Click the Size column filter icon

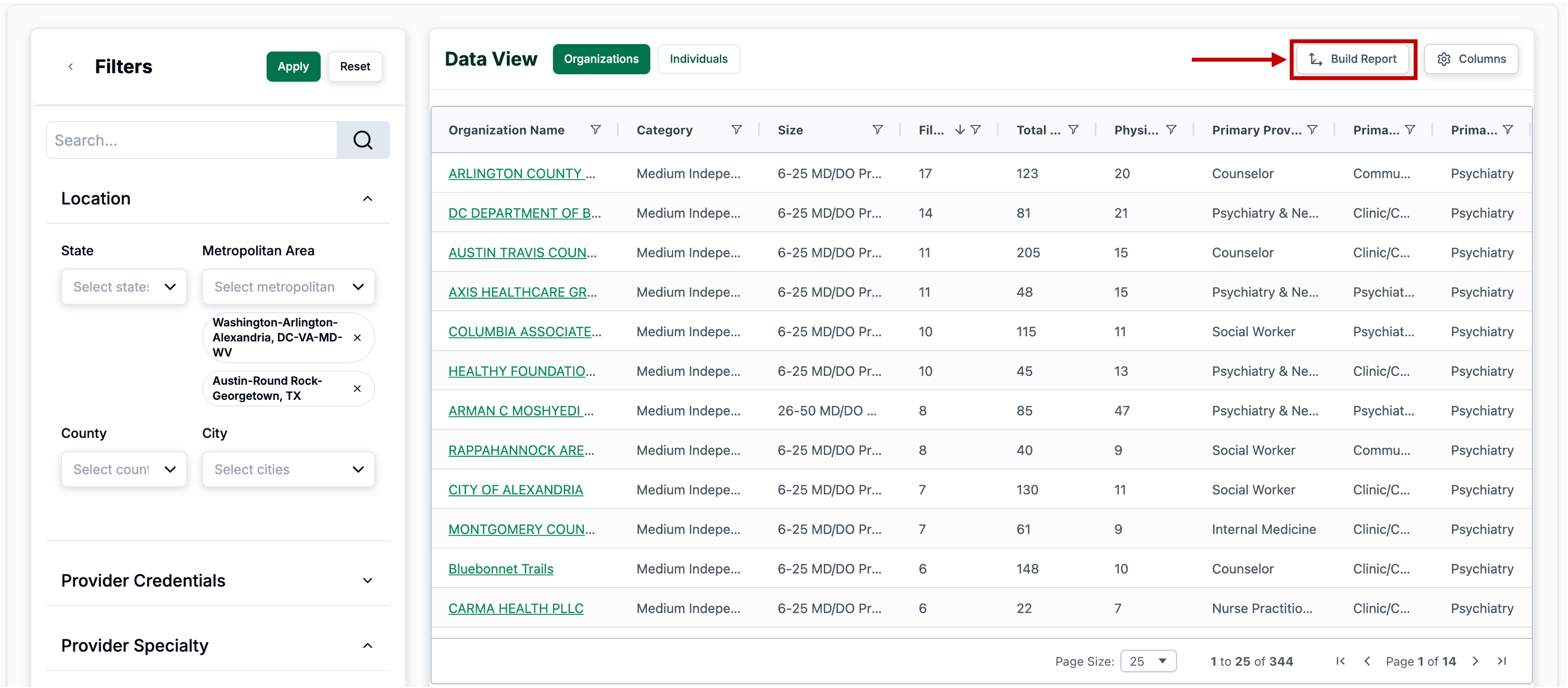pyautogui.click(x=877, y=130)
